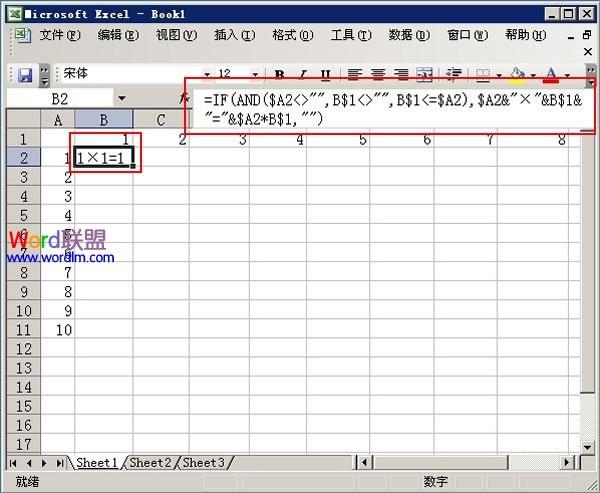Click Merge and Center icon

(424, 74)
